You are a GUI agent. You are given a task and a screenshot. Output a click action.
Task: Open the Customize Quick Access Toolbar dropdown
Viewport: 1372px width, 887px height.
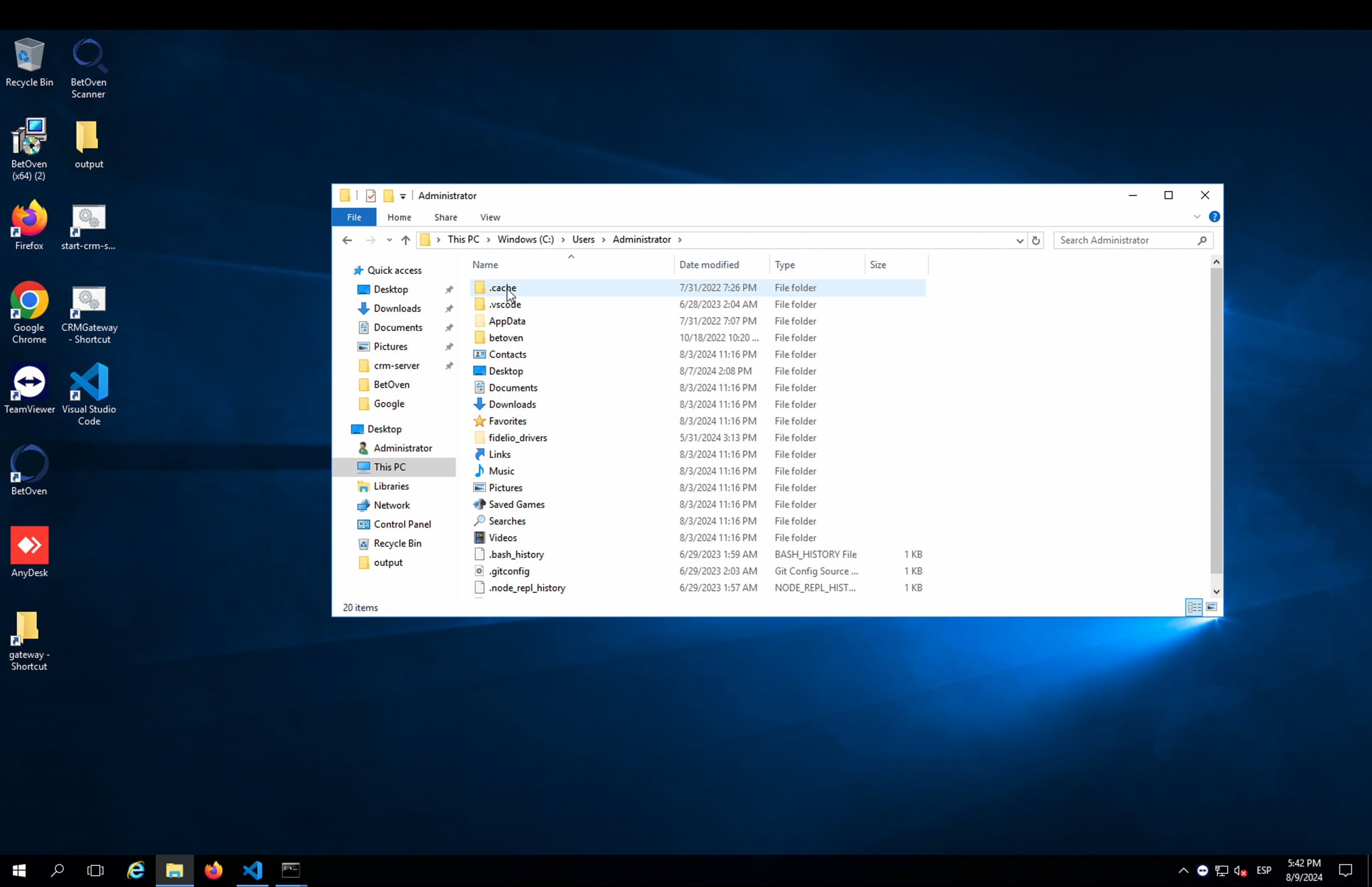pyautogui.click(x=403, y=196)
